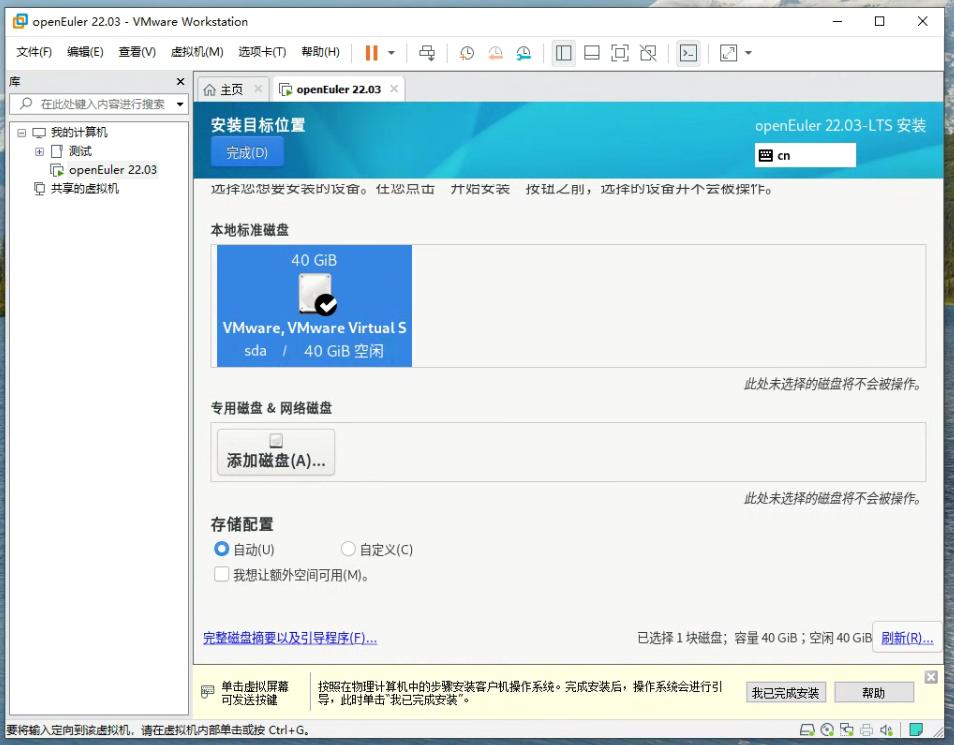
Task: Open the console view icon
Action: click(x=688, y=53)
